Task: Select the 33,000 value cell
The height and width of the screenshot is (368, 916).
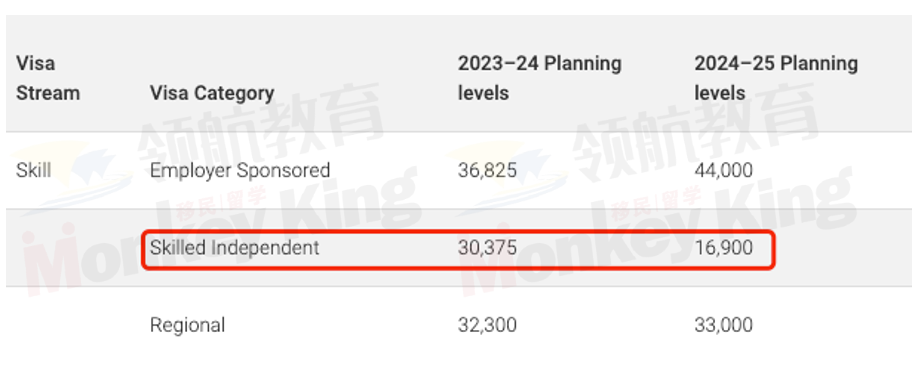Action: (x=723, y=325)
